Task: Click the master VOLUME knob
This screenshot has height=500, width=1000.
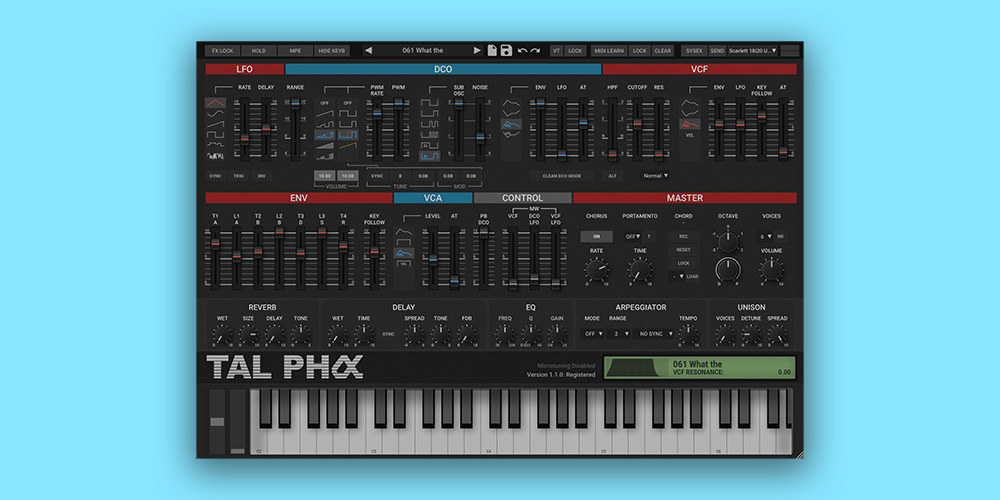Action: coord(772,270)
